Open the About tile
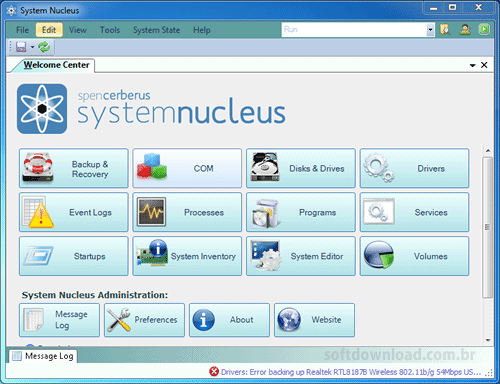The height and width of the screenshot is (384, 500). [229, 320]
